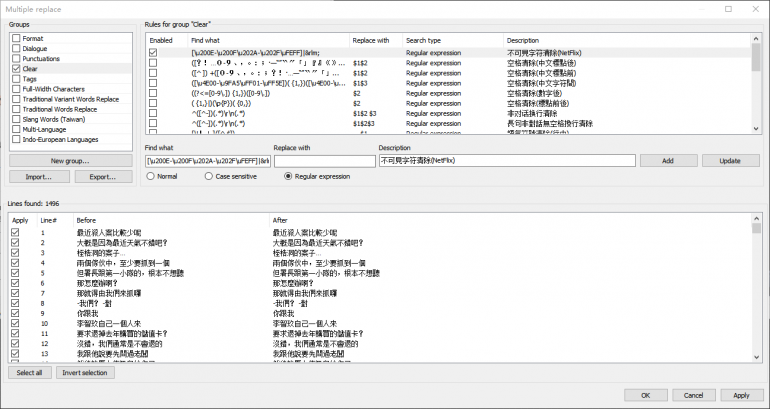The height and width of the screenshot is (409, 770).
Task: Enable Traditional Variant Words Replace checkbox
Action: pyautogui.click(x=16, y=99)
